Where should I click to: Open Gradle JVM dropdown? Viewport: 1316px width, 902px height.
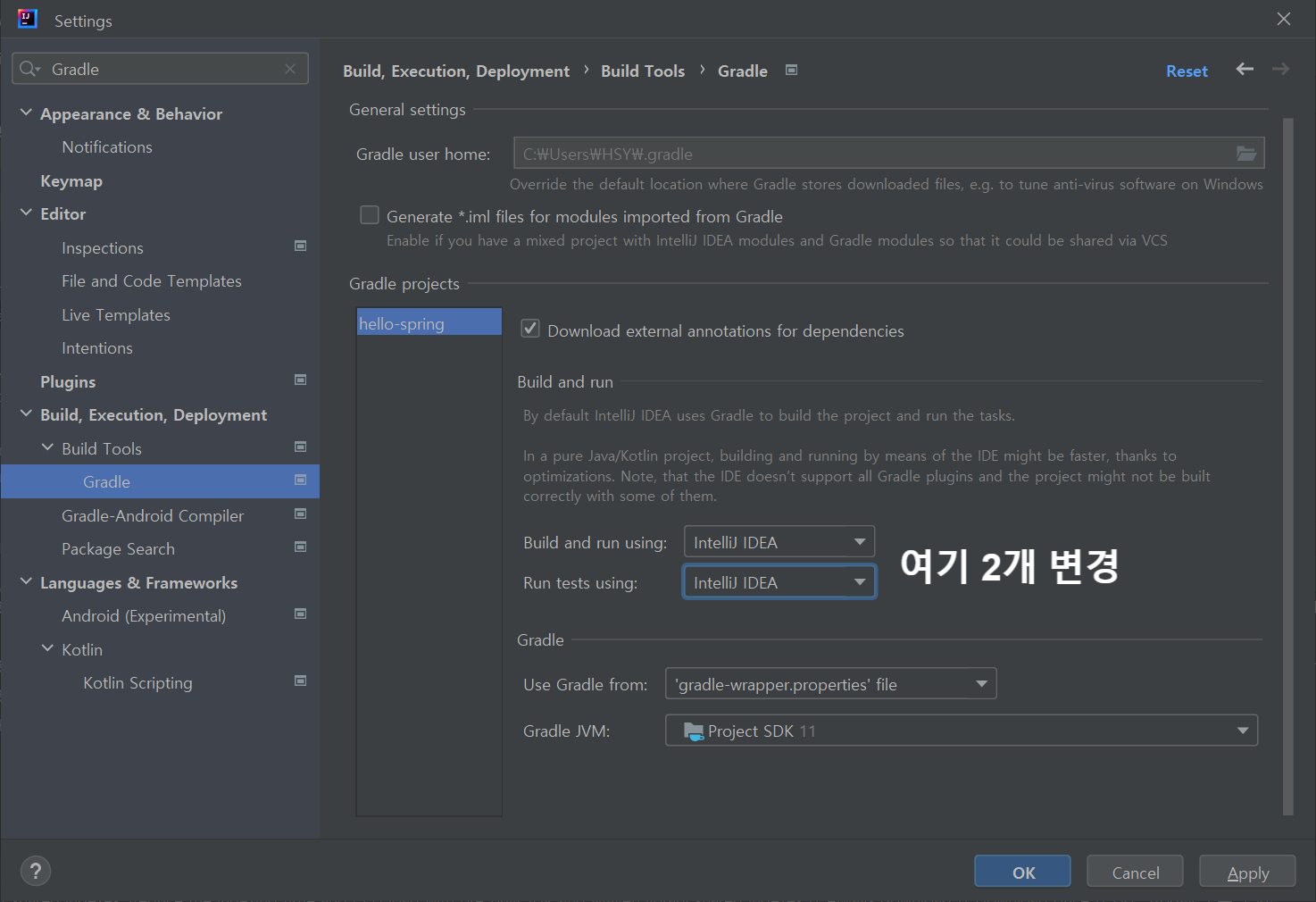tap(962, 731)
